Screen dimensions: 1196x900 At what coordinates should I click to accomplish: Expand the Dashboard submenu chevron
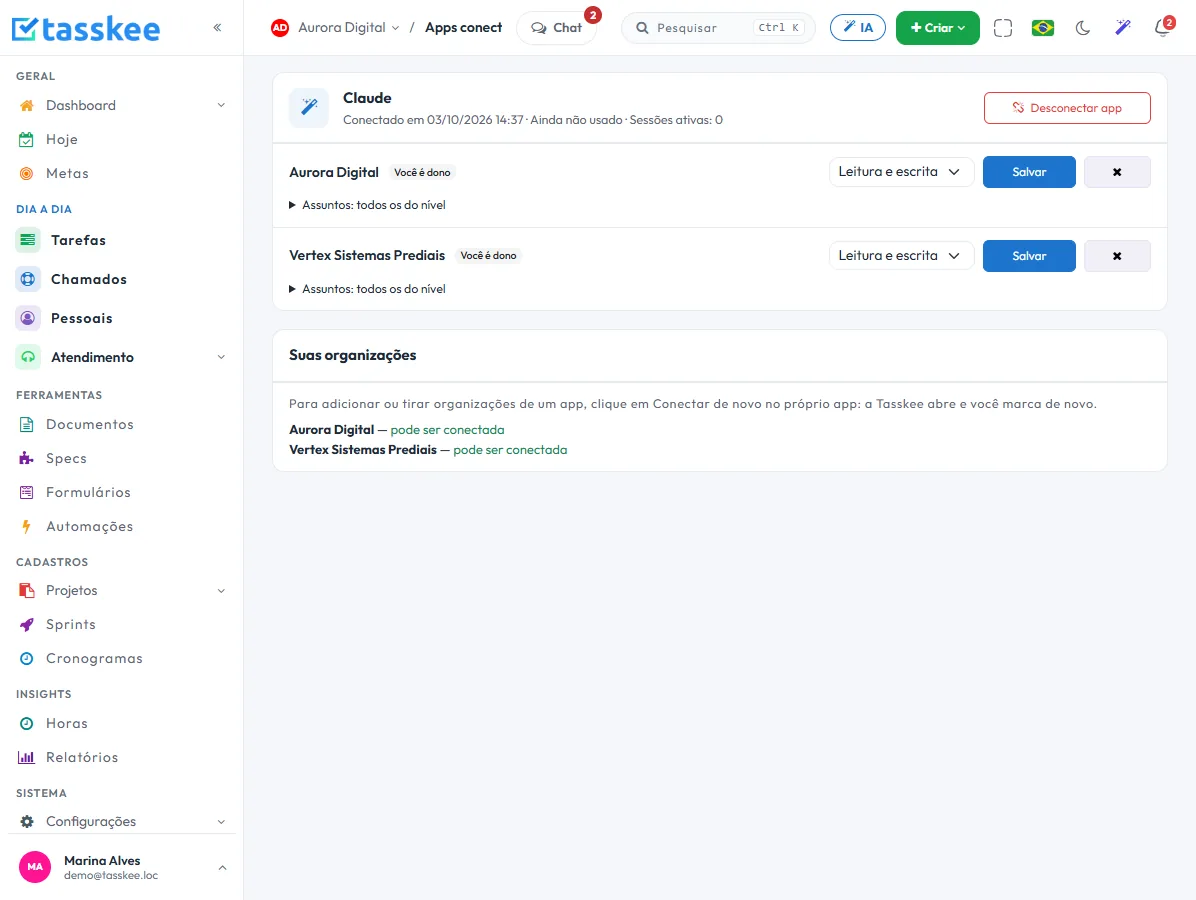click(x=221, y=105)
